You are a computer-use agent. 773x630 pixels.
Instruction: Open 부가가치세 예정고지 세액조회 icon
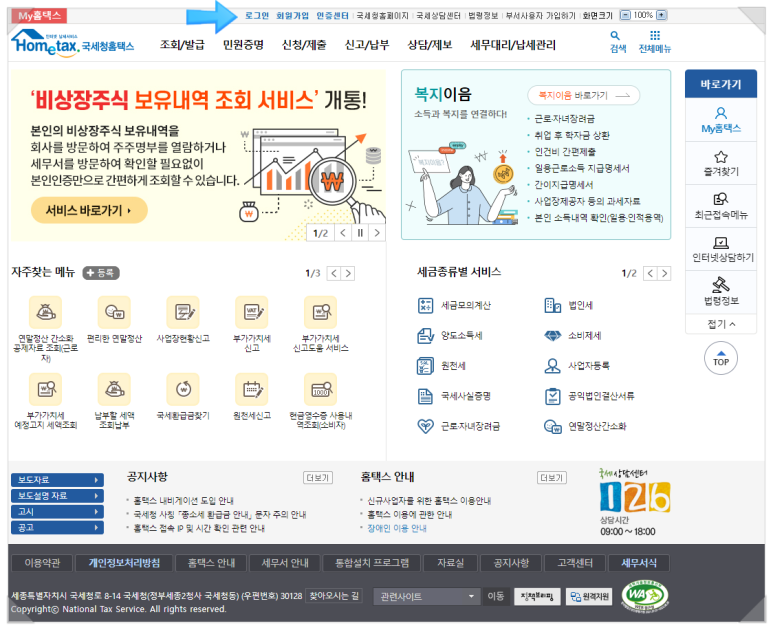45,389
